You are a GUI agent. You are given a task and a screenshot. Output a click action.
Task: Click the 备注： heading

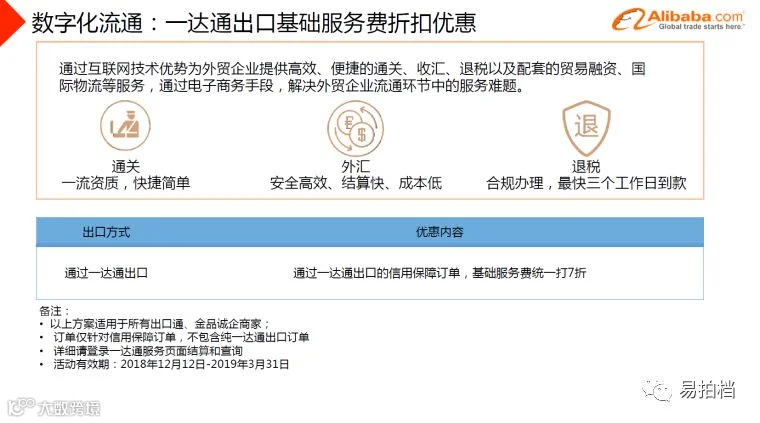tap(54, 311)
